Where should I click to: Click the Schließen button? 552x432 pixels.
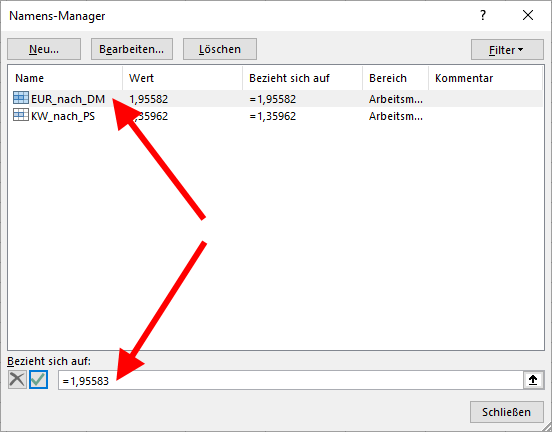tap(507, 412)
